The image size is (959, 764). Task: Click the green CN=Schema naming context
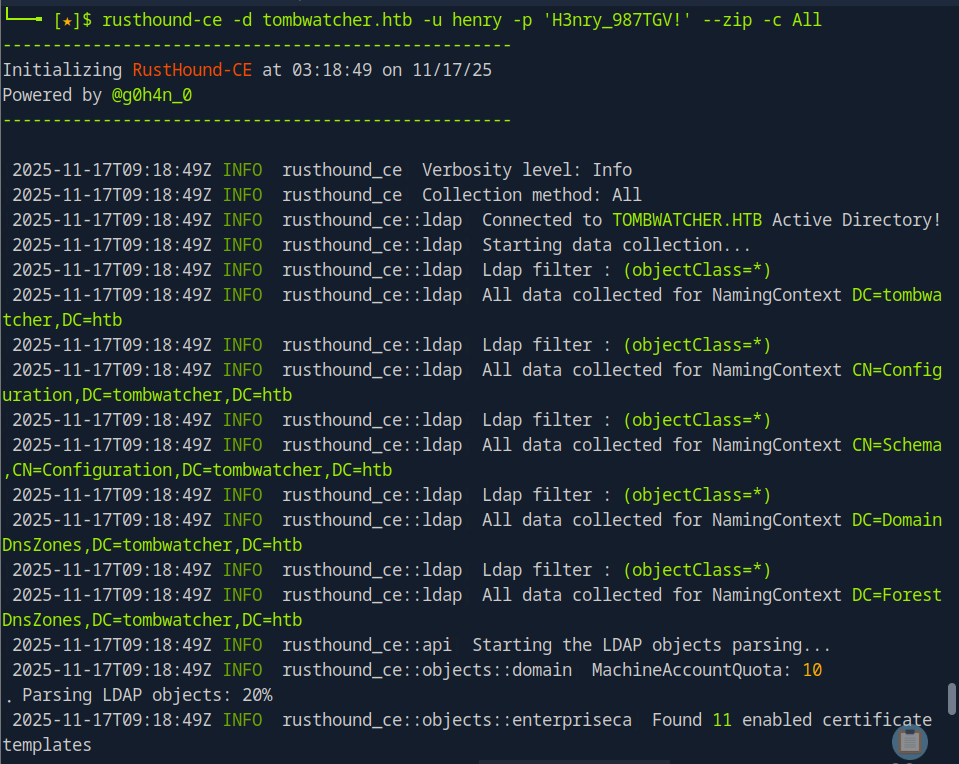tap(896, 445)
